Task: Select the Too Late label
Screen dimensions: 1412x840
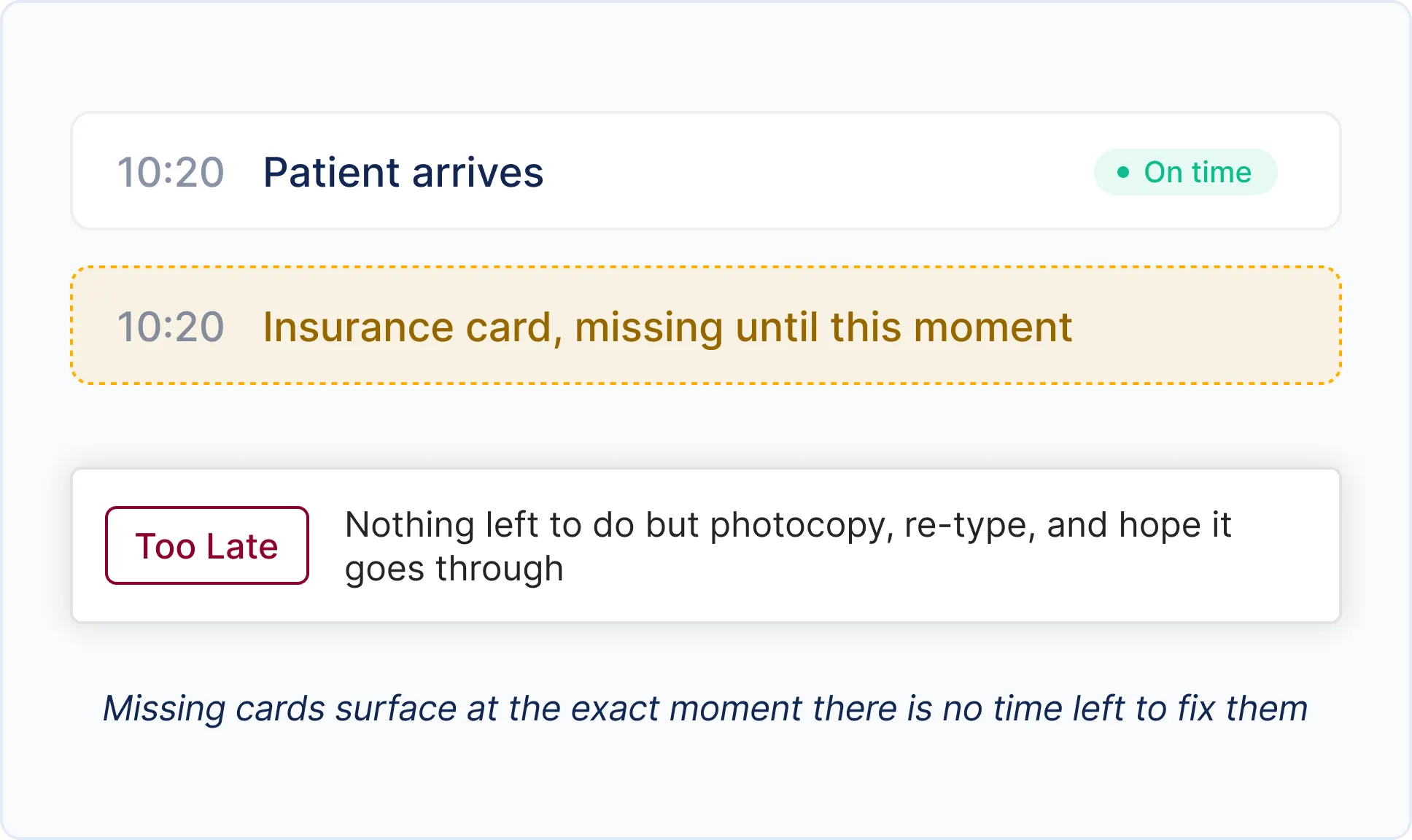Action: pyautogui.click(x=207, y=545)
